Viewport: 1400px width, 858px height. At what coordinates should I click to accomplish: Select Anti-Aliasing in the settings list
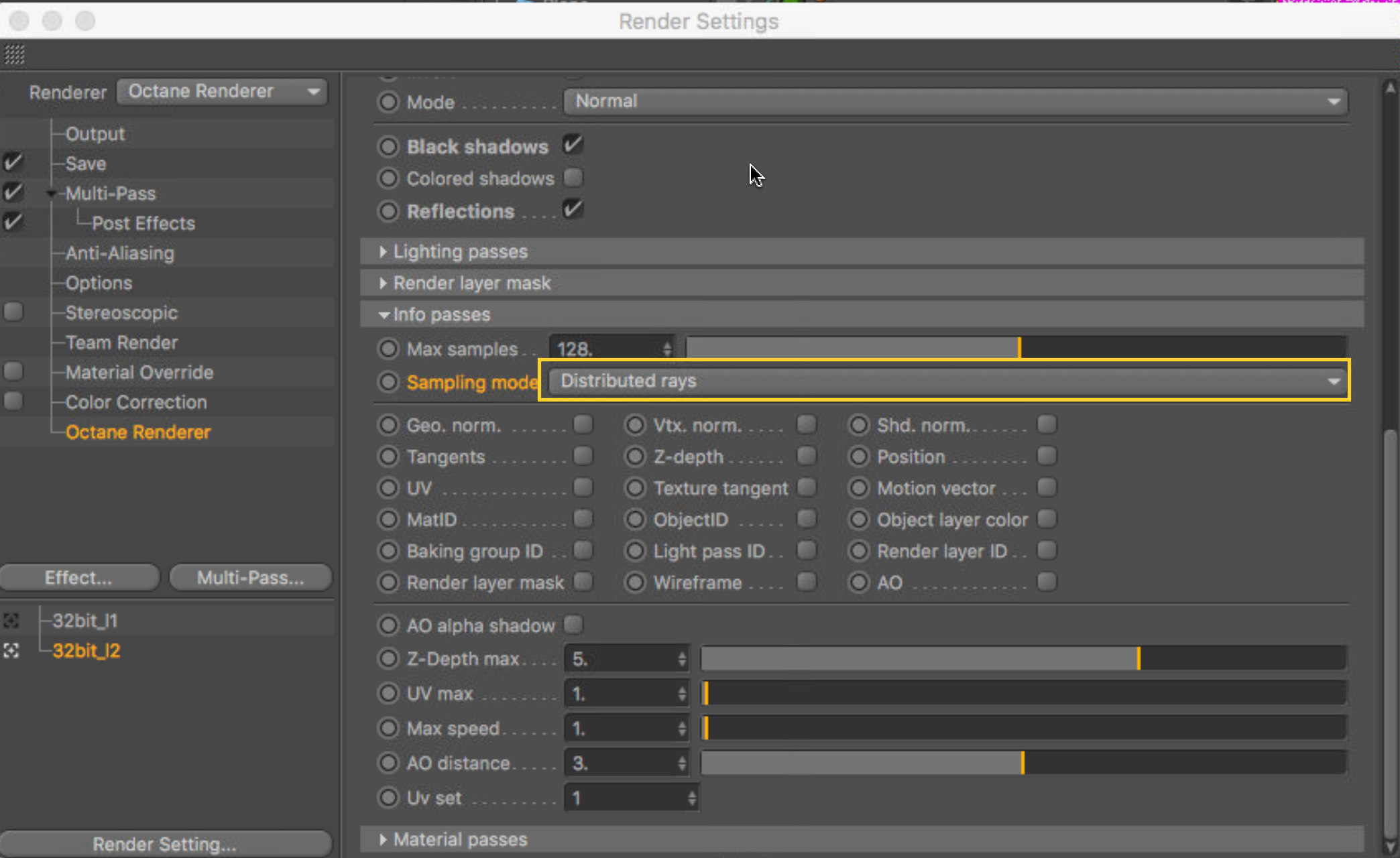[119, 253]
